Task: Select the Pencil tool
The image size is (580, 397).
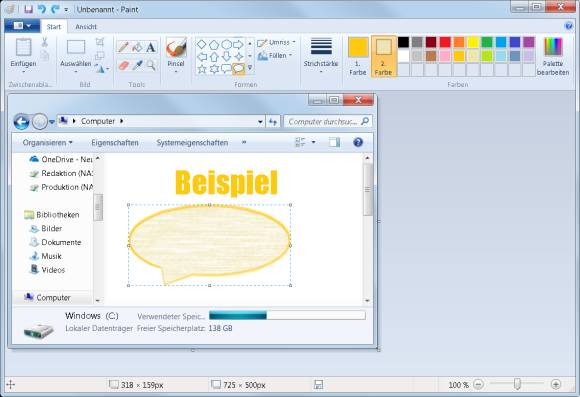Action: coord(123,47)
